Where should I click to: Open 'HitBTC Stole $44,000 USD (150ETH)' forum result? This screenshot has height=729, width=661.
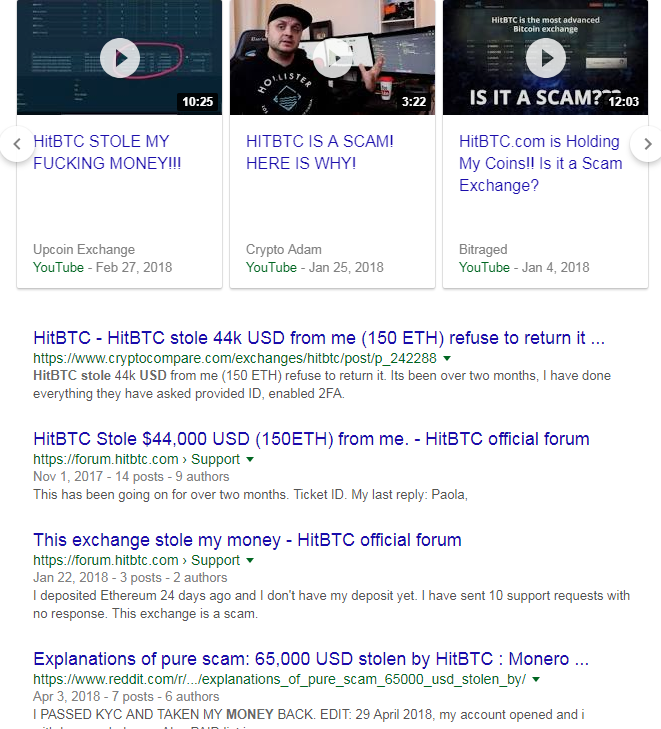[x=311, y=439]
